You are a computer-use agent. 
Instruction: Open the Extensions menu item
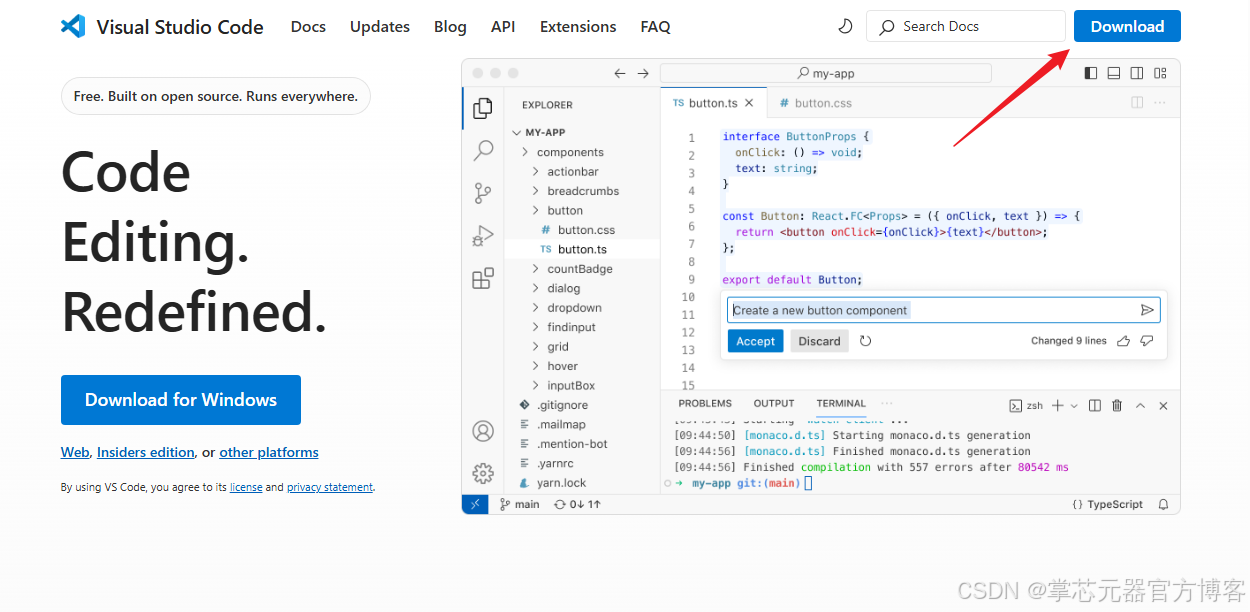coord(578,27)
